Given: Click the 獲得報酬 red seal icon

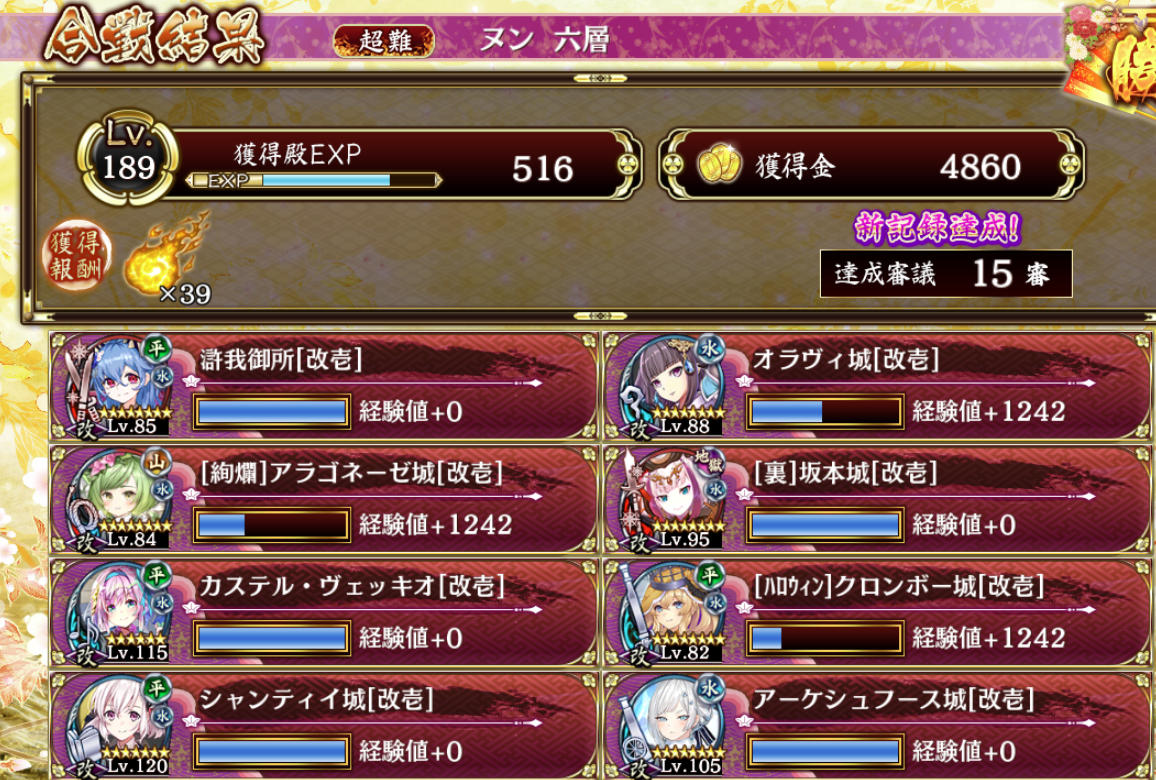Looking at the screenshot, I should pos(77,255).
